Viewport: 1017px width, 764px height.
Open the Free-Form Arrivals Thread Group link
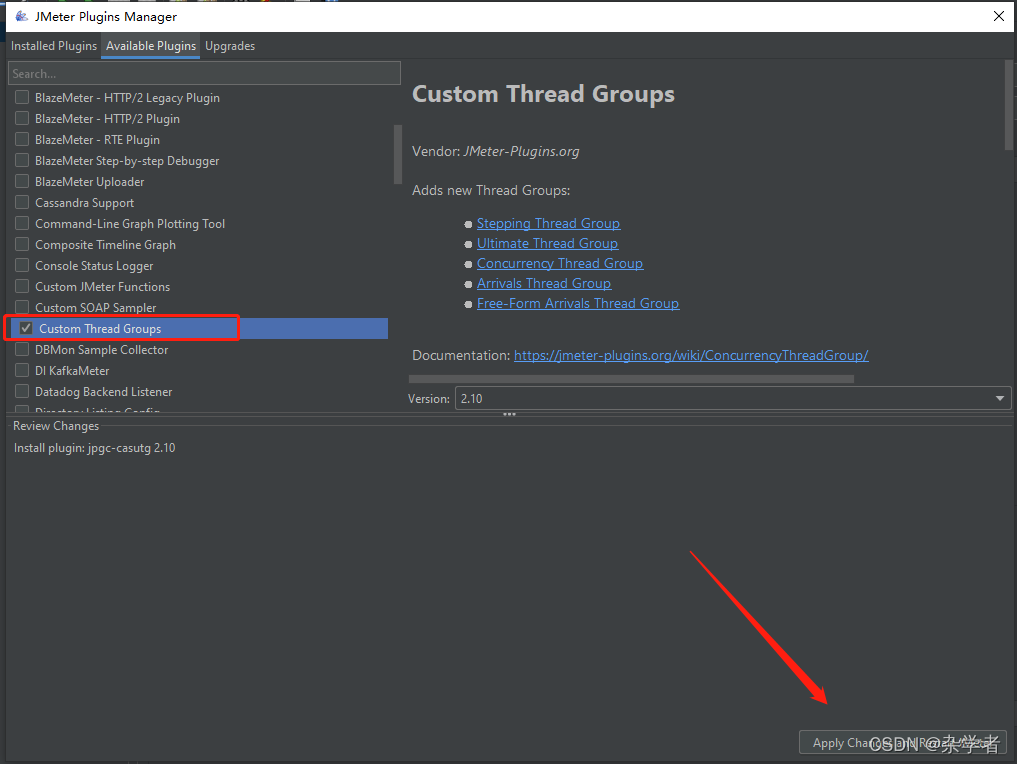[577, 303]
